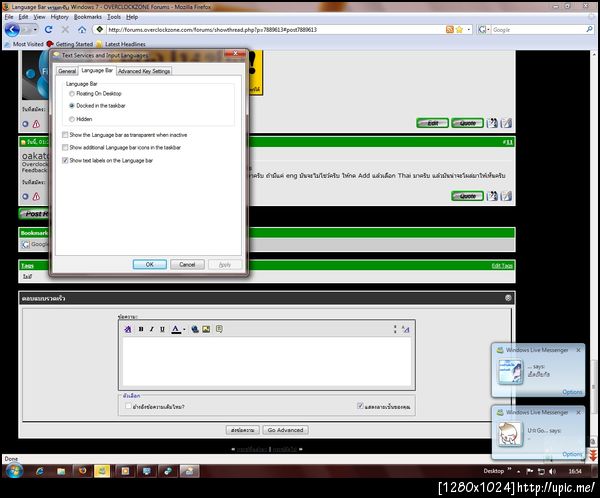Click in the reply message text area

(x=267, y=361)
